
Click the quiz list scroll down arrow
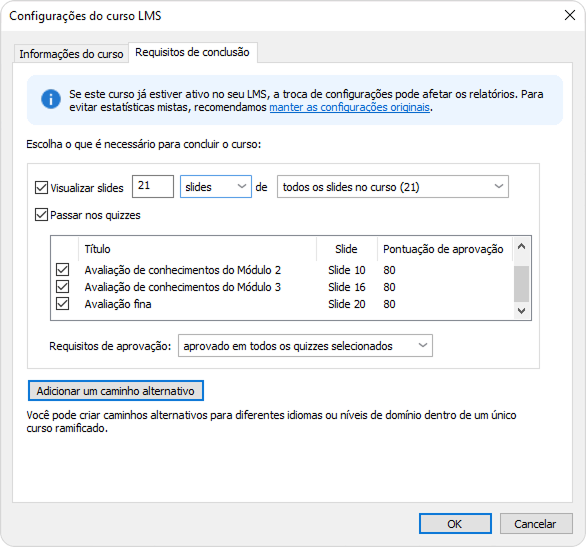coord(521,310)
